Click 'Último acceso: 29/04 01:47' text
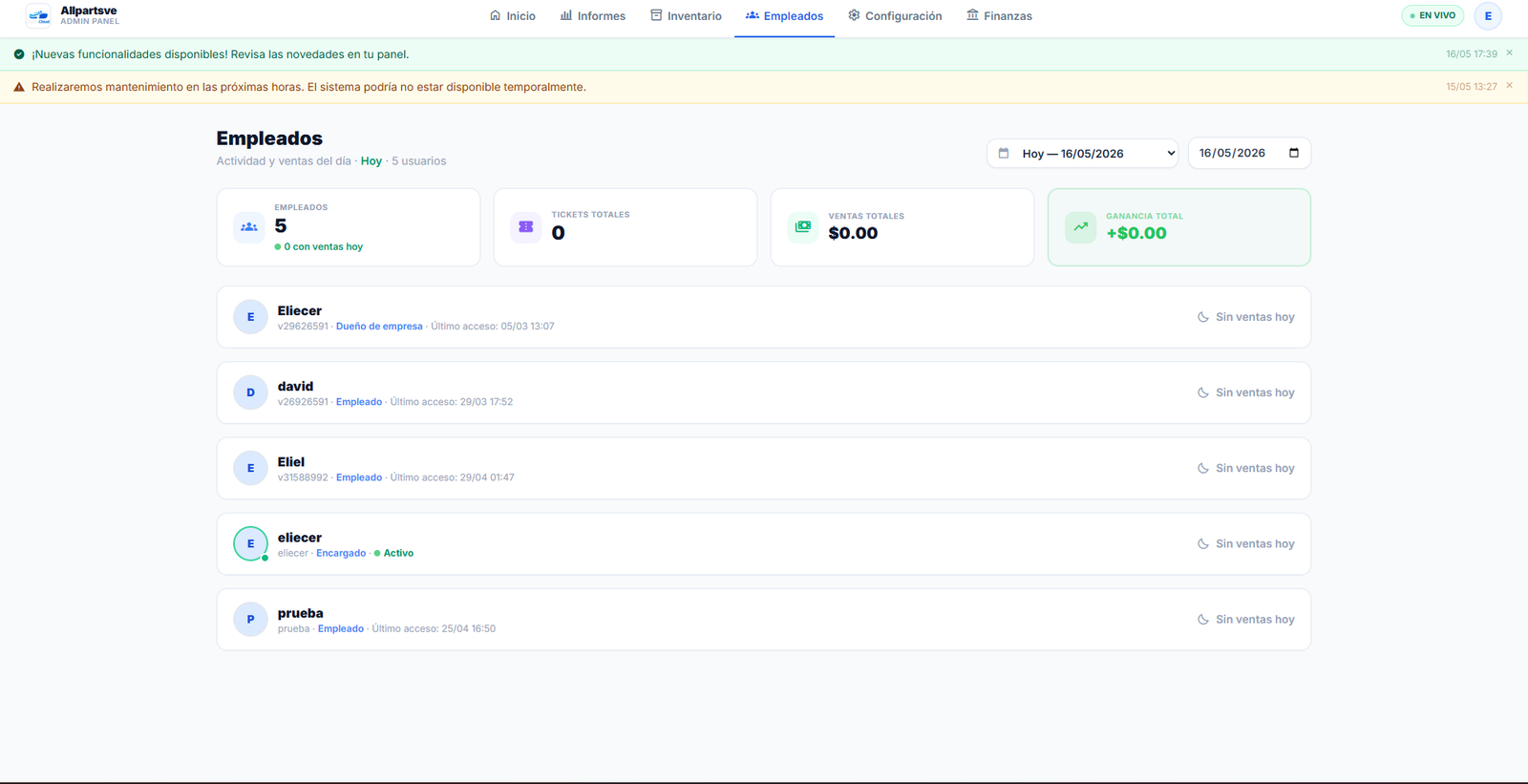 pyautogui.click(x=452, y=477)
